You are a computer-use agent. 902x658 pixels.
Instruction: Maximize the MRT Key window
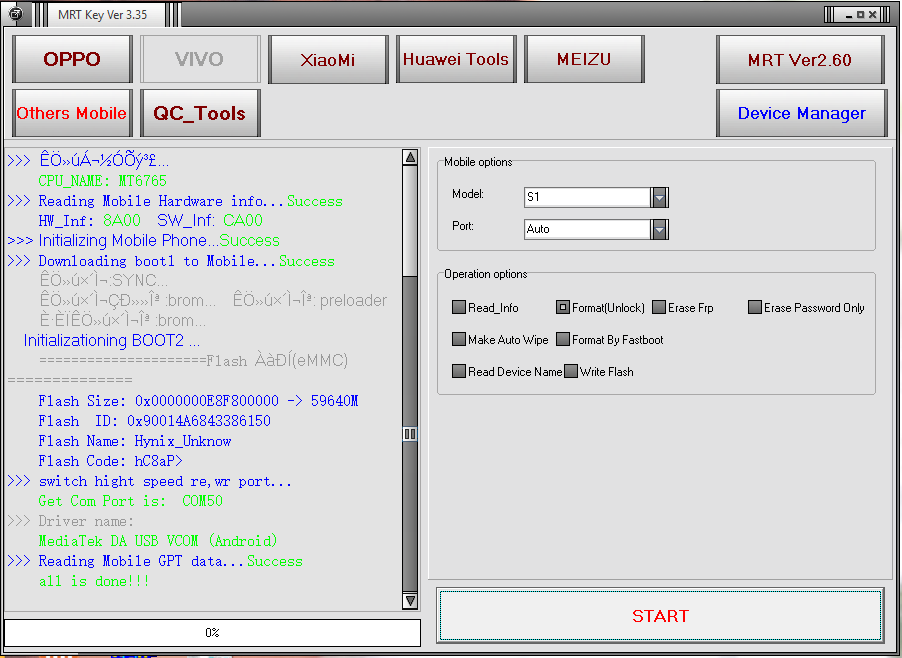pyautogui.click(x=861, y=15)
